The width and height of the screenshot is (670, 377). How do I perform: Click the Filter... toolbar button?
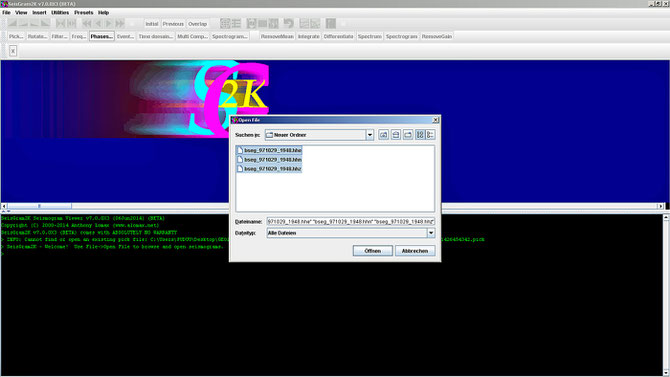pos(59,36)
